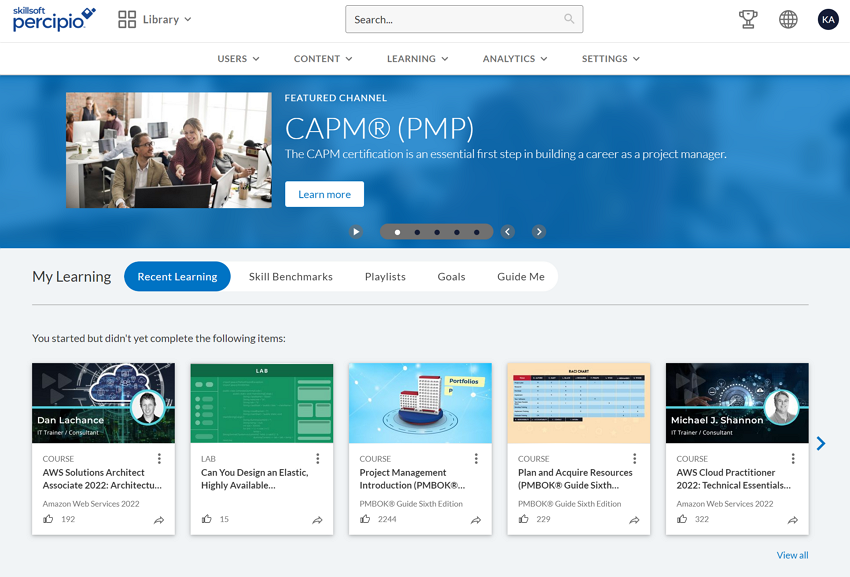Switch to the Goals tab
This screenshot has width=850, height=577.
451,277
